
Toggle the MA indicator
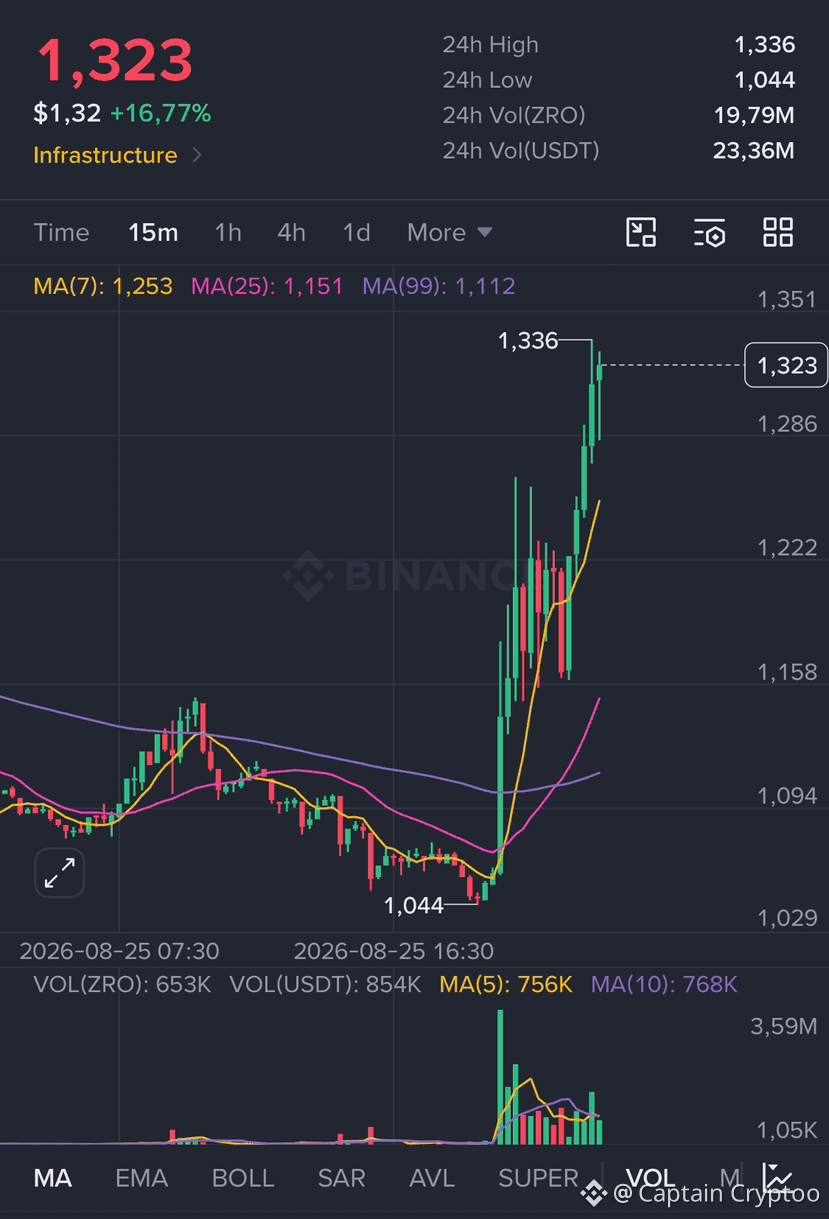pyautogui.click(x=53, y=1178)
